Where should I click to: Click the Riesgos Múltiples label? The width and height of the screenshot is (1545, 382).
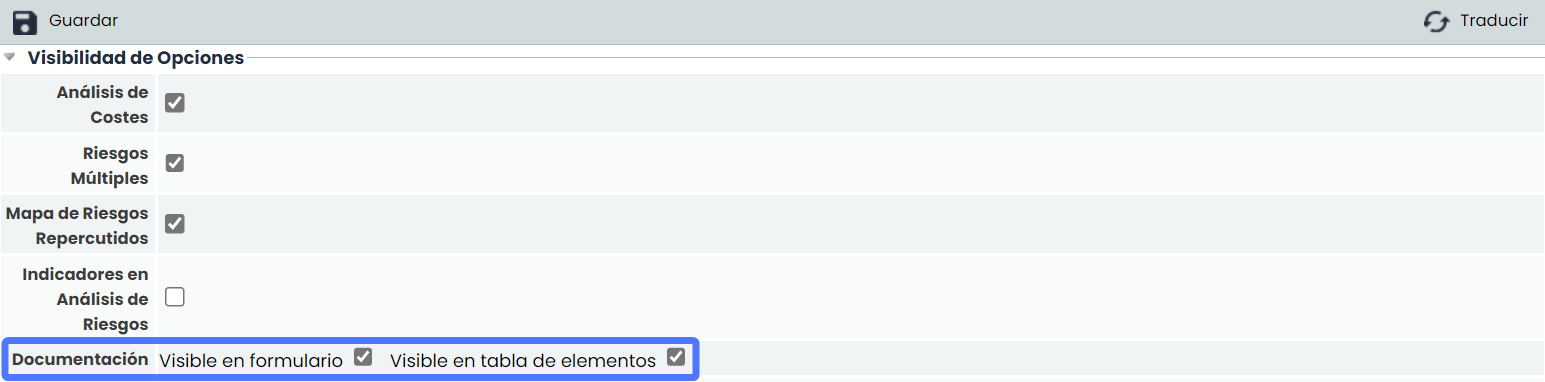(x=110, y=166)
